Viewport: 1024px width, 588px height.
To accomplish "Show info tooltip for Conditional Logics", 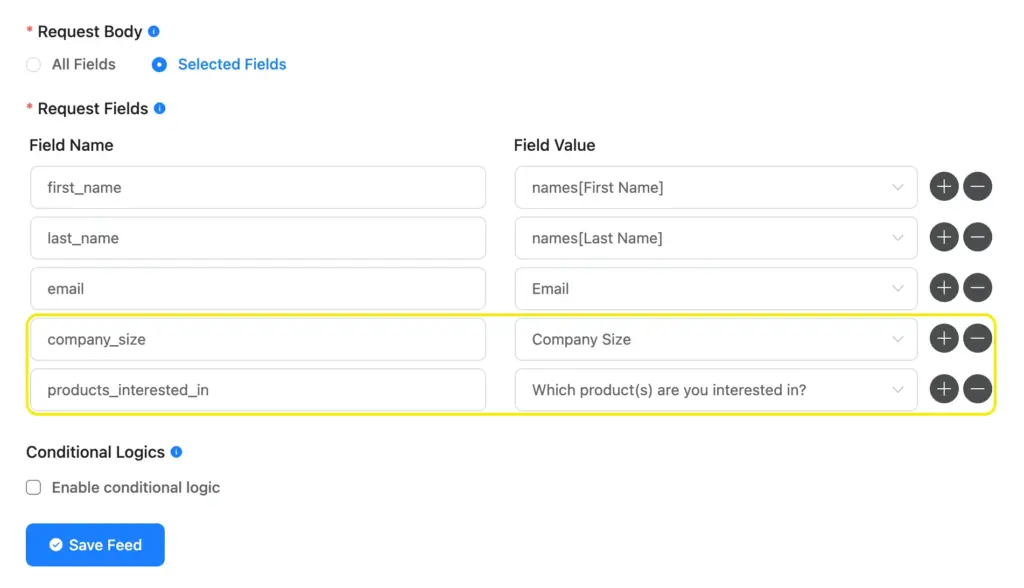I will pyautogui.click(x=176, y=452).
